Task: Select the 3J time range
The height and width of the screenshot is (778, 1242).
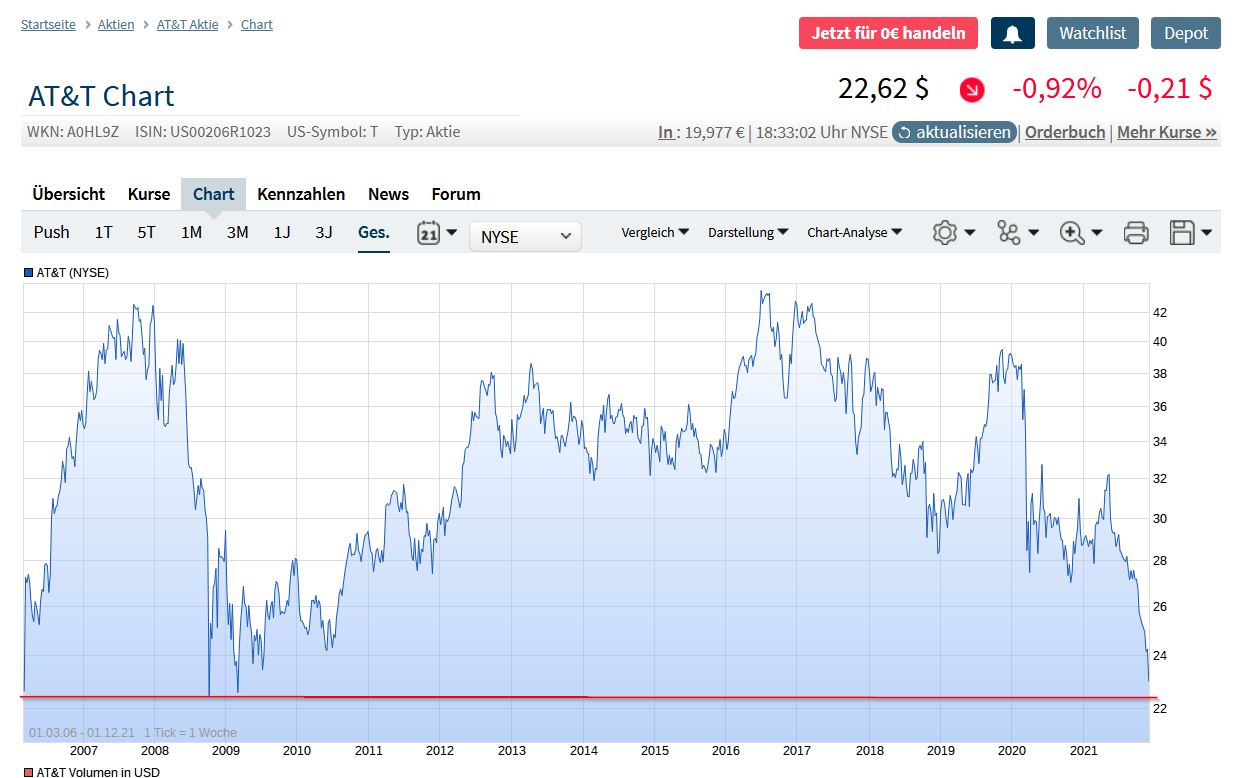Action: tap(324, 232)
